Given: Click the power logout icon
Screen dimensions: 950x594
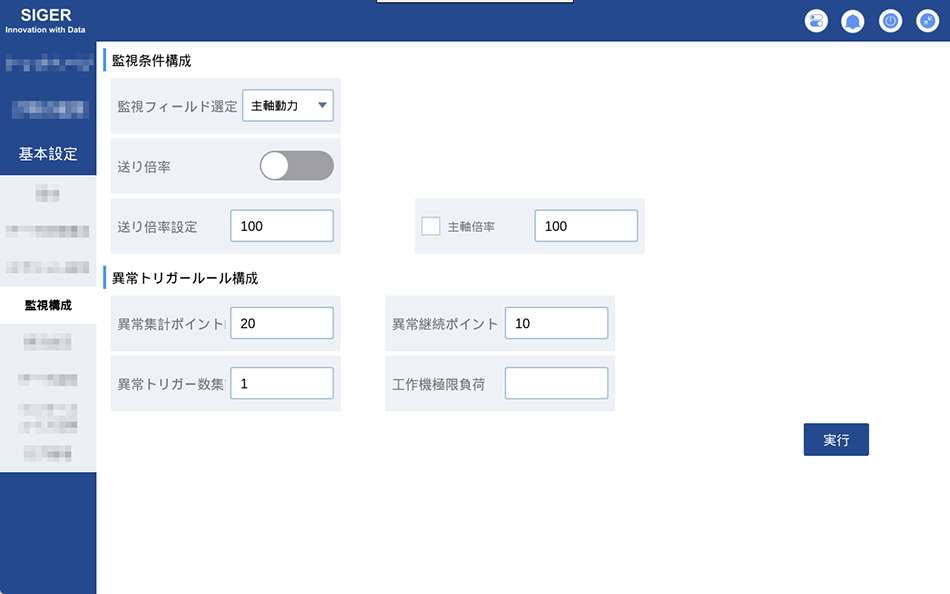Looking at the screenshot, I should pos(890,21).
